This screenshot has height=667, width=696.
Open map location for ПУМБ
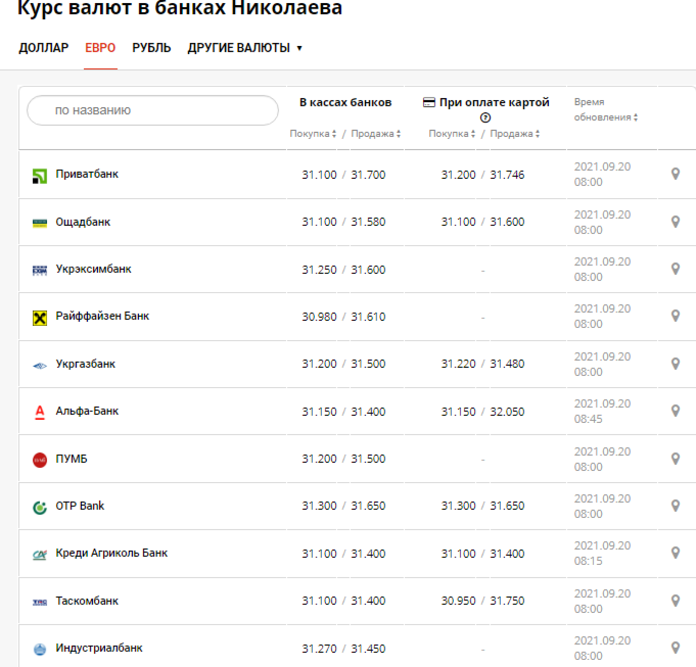[x=675, y=459]
